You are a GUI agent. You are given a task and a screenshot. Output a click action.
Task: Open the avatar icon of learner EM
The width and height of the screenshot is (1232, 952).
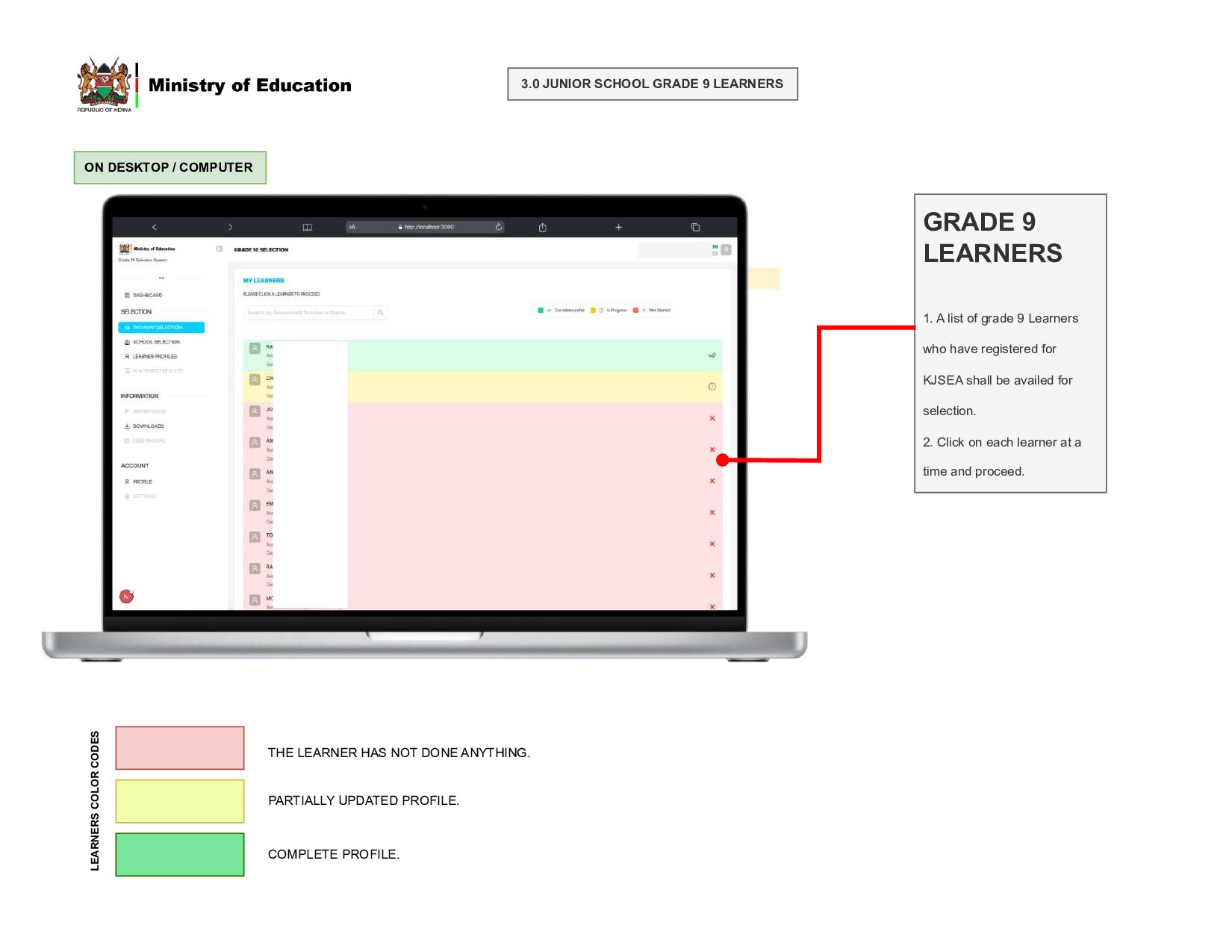(x=255, y=505)
